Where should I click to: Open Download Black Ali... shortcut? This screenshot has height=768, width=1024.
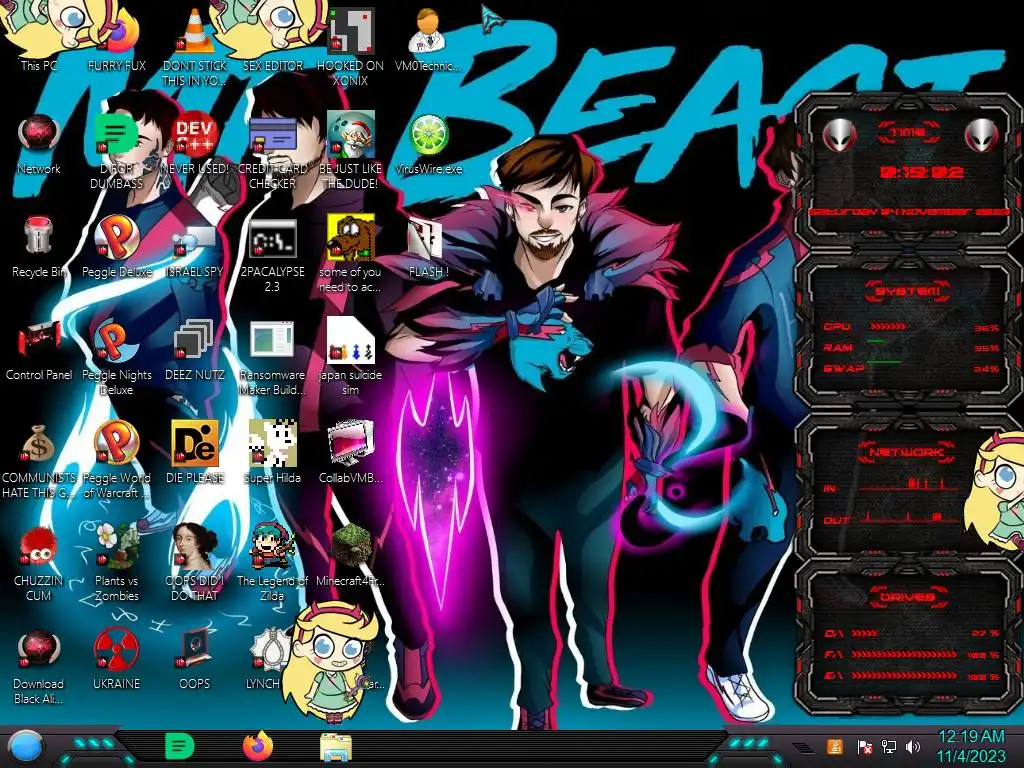(x=39, y=650)
